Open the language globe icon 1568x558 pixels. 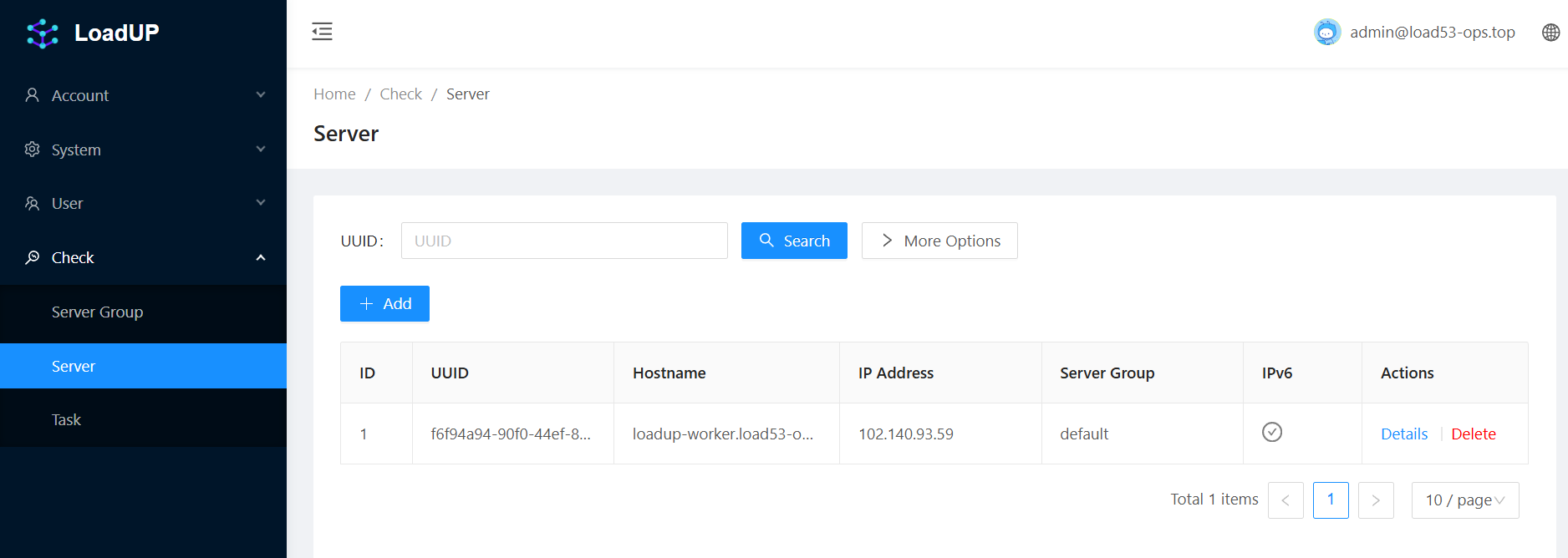[1550, 33]
